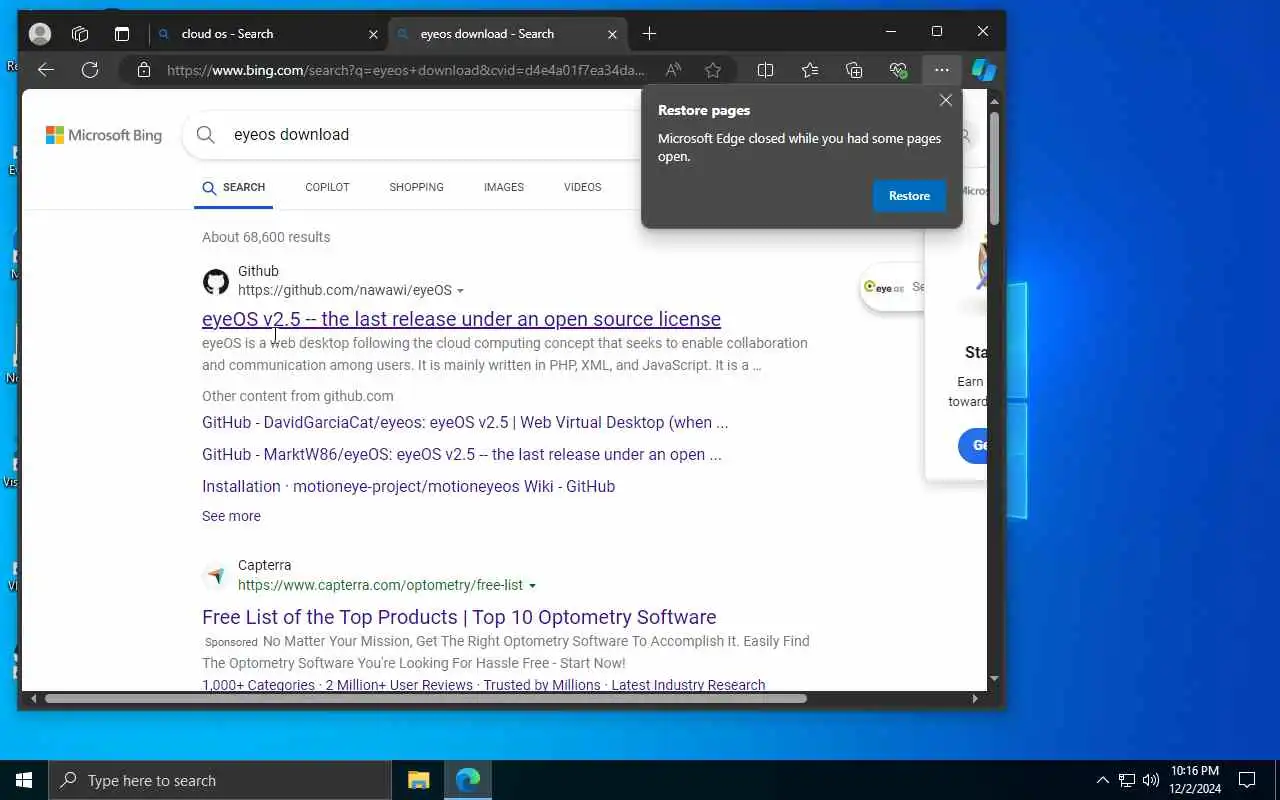The width and height of the screenshot is (1280, 800).
Task: Go back with the back arrow
Action: point(45,70)
